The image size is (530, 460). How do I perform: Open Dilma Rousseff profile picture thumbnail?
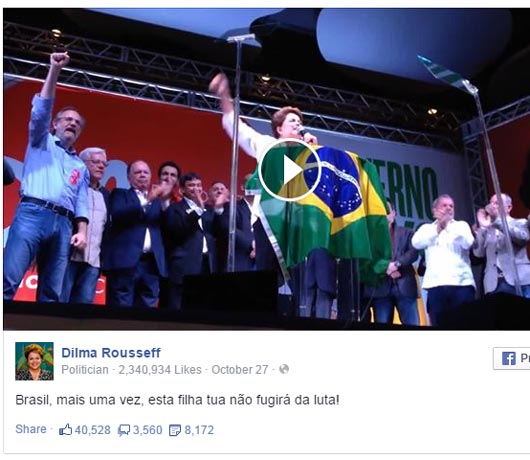point(34,361)
